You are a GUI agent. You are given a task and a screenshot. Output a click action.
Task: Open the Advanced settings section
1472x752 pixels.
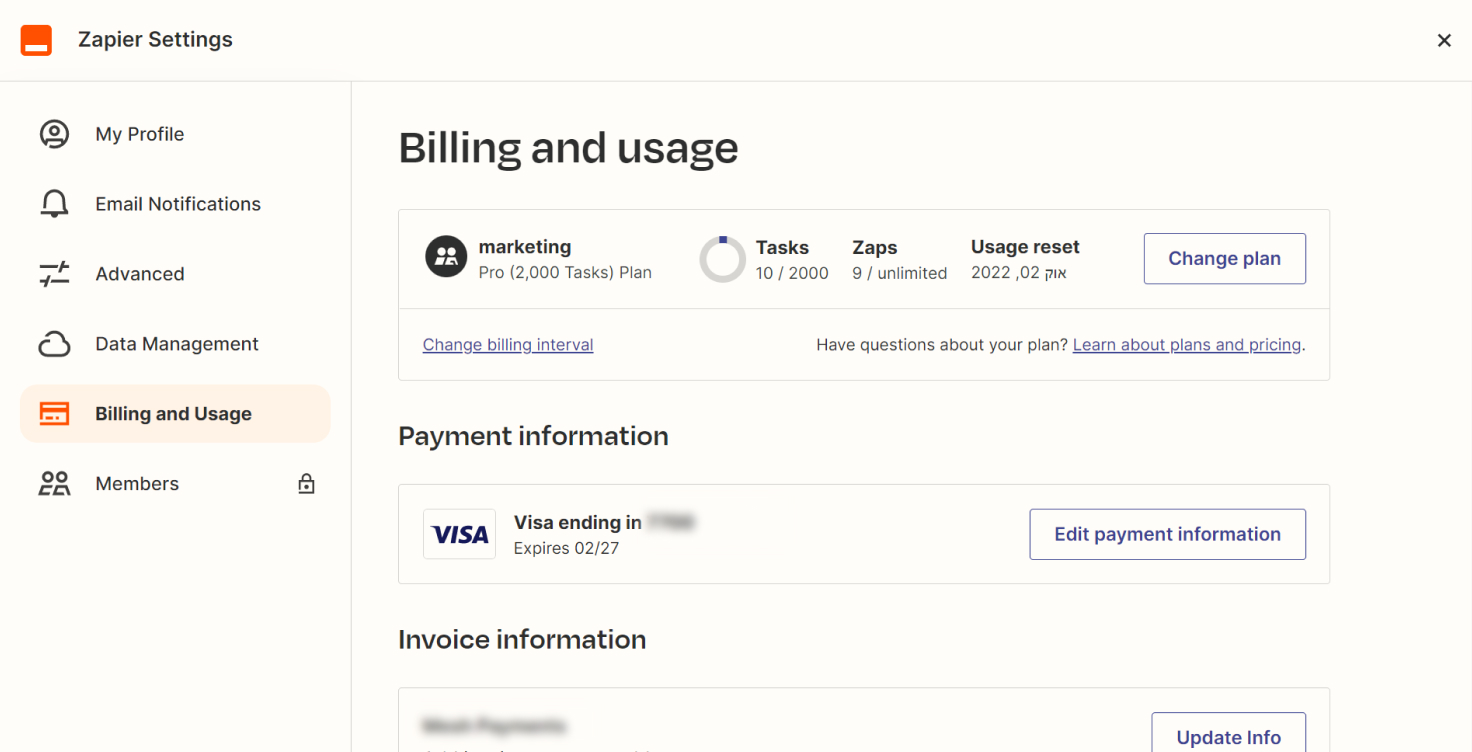(140, 274)
